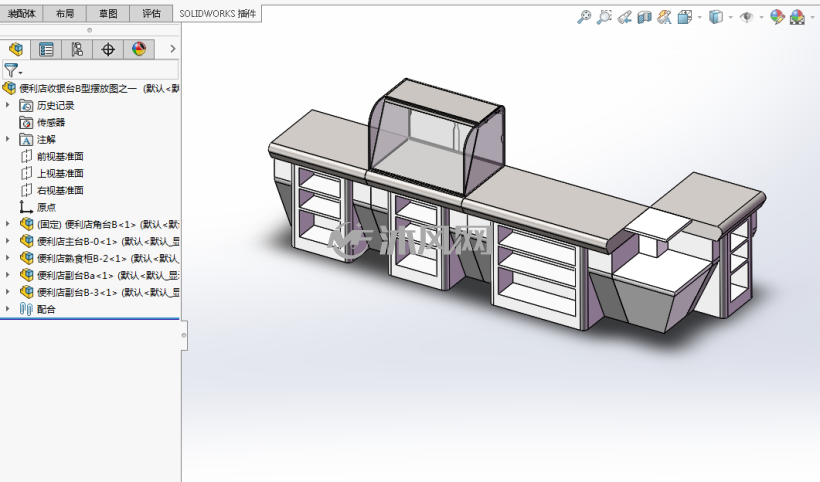Expand the 配合 mates folder
820x482 pixels.
click(x=7, y=309)
